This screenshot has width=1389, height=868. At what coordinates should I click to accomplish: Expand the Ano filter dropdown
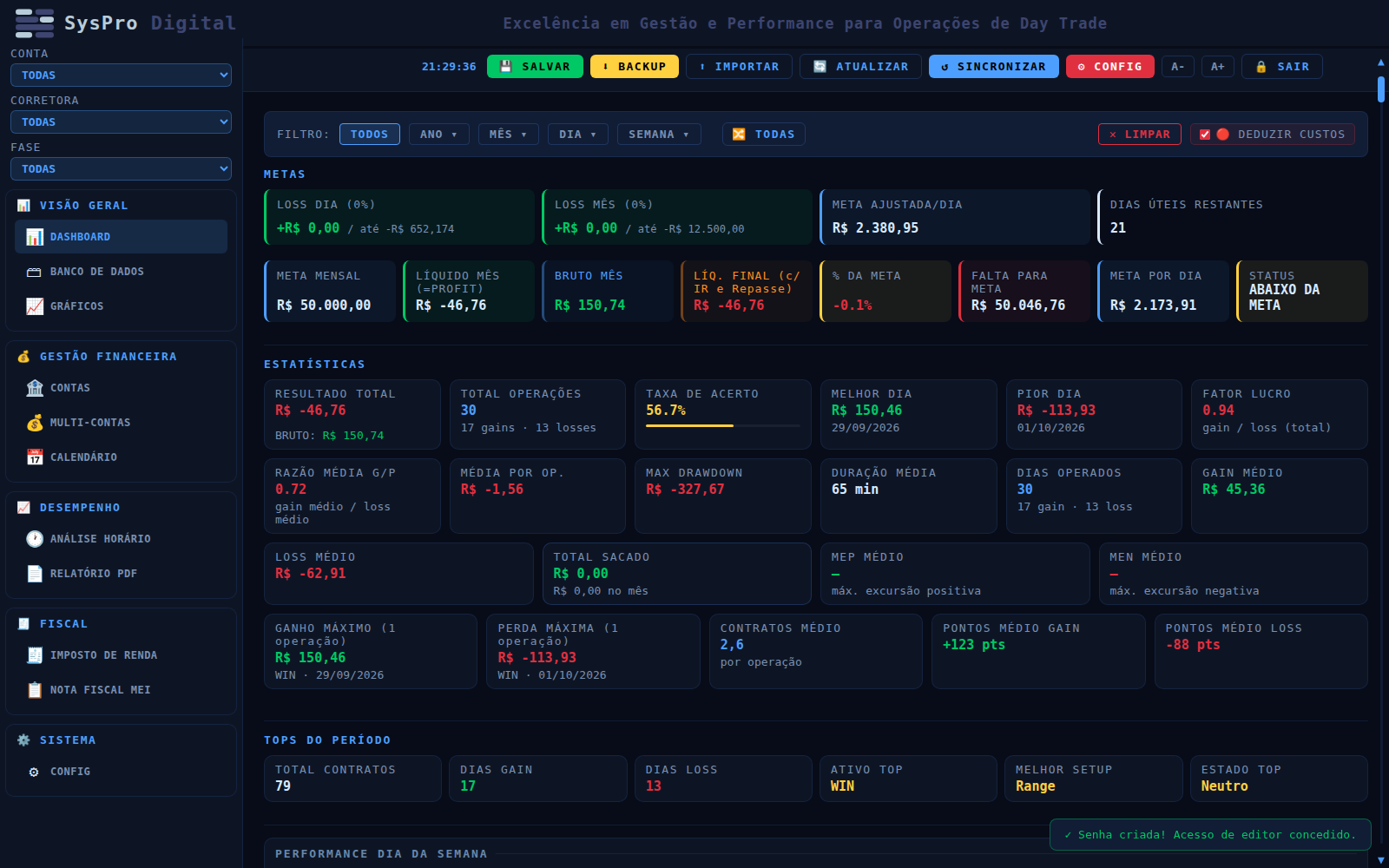[x=439, y=135]
